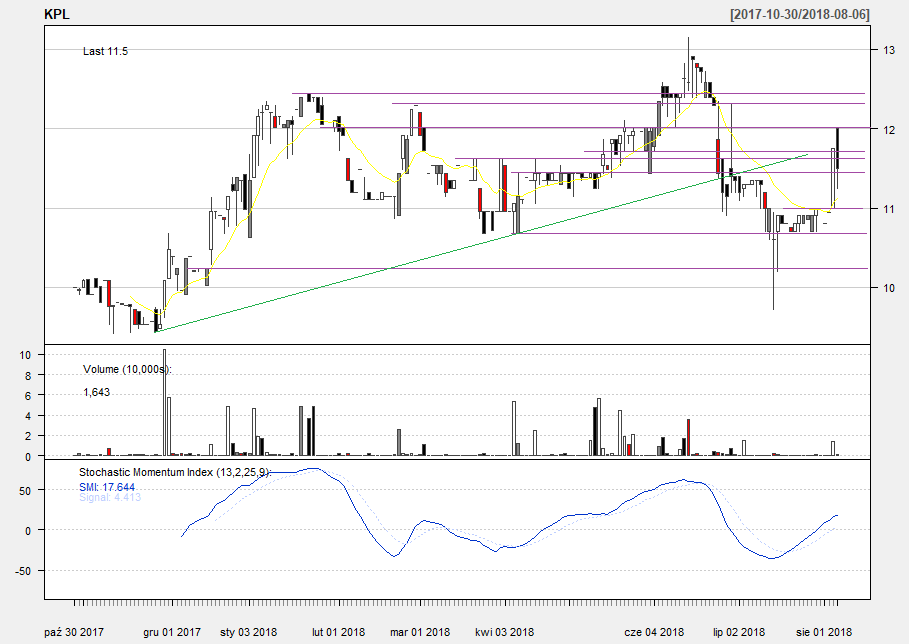Screen dimensions: 909x644
Task: Click the date label 'cze 04 2018'
Action: click(654, 632)
